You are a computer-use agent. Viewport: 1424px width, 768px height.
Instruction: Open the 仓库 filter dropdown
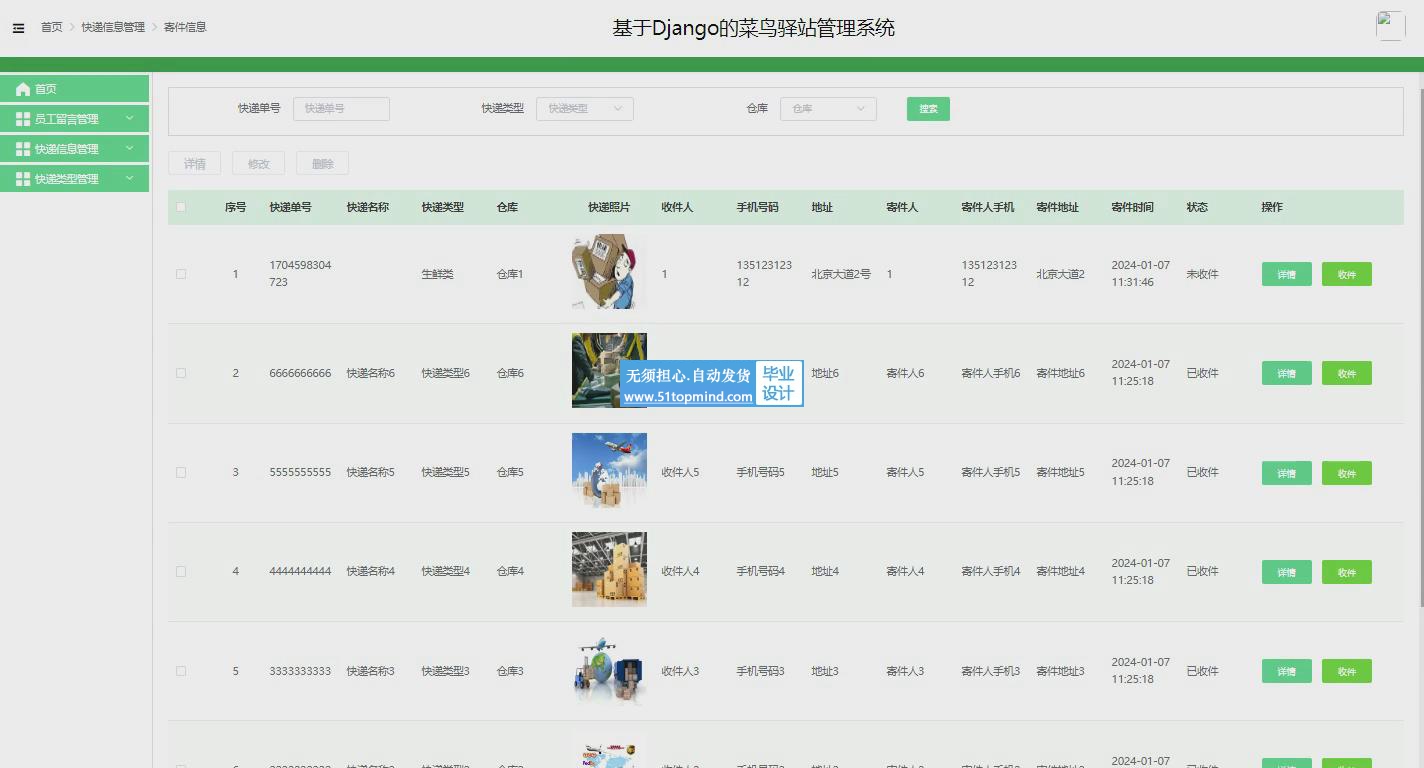(x=828, y=109)
